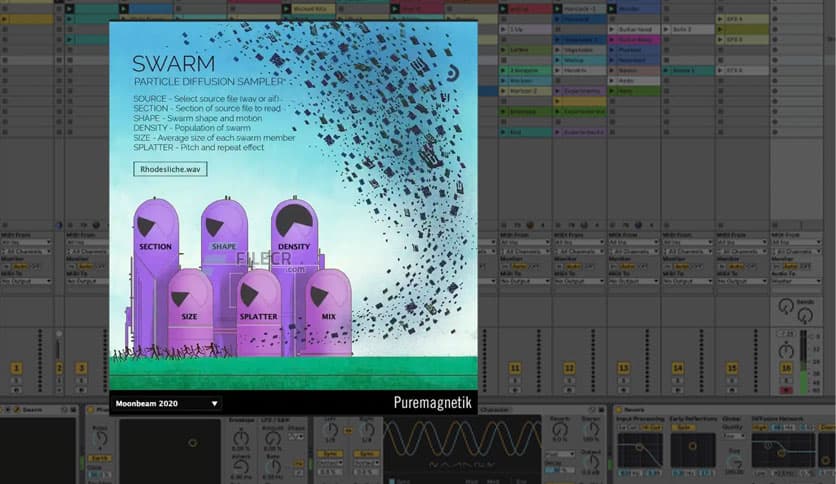Toggle track 16 activator button
Image resolution: width=836 pixels, height=484 pixels.
pos(786,368)
